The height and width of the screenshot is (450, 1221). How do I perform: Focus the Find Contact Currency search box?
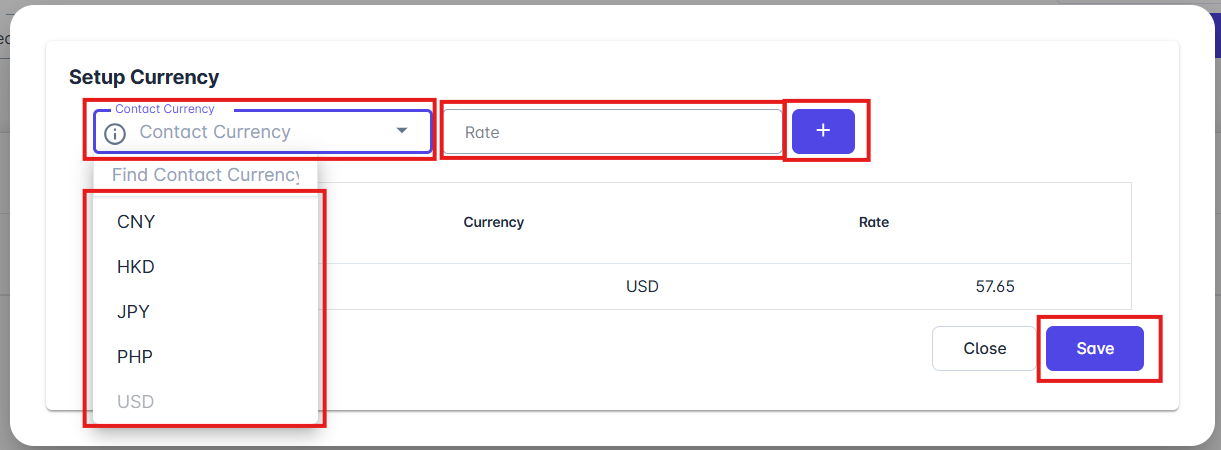[x=205, y=175]
